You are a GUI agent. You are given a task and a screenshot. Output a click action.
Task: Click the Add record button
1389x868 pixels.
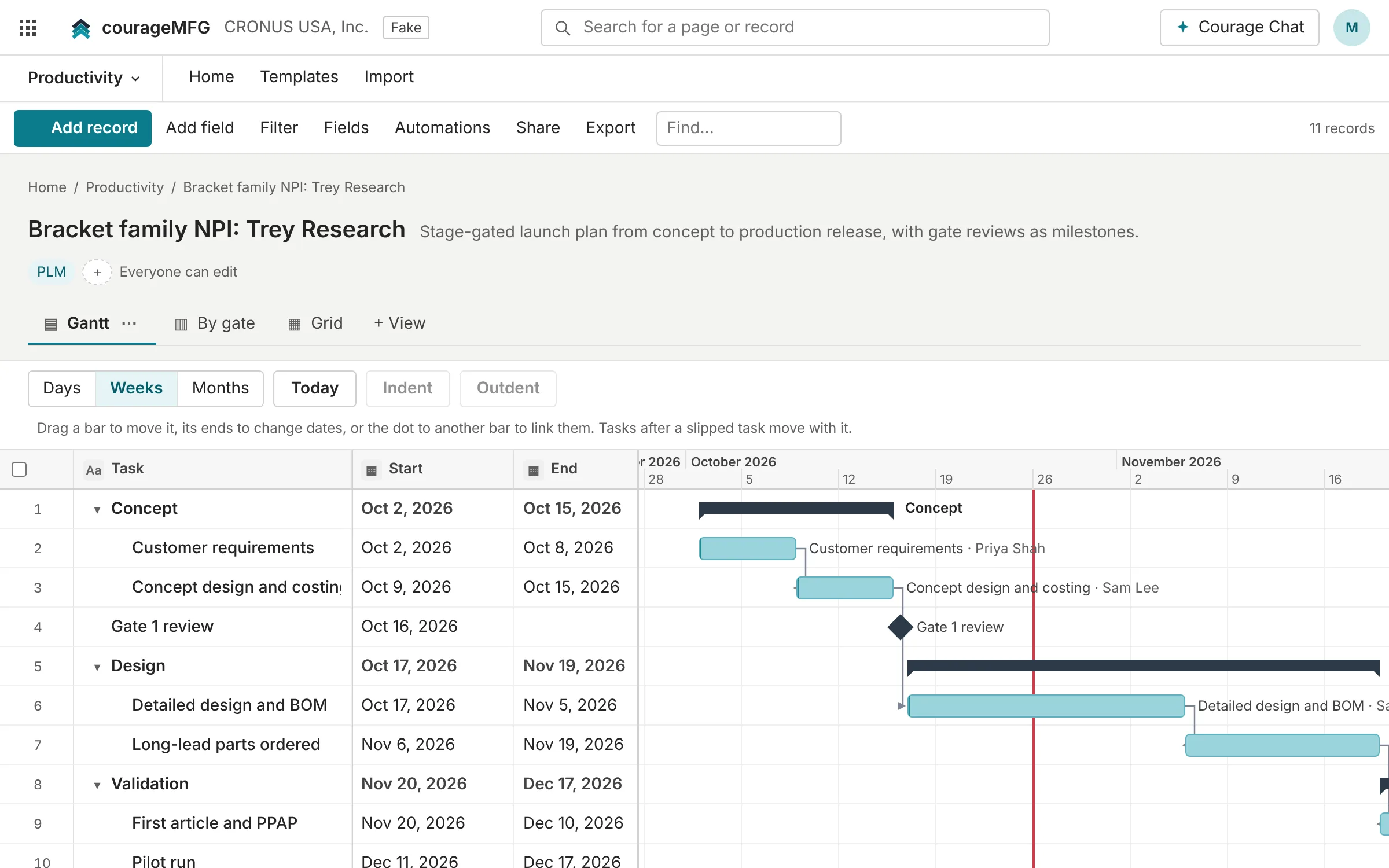click(x=83, y=128)
